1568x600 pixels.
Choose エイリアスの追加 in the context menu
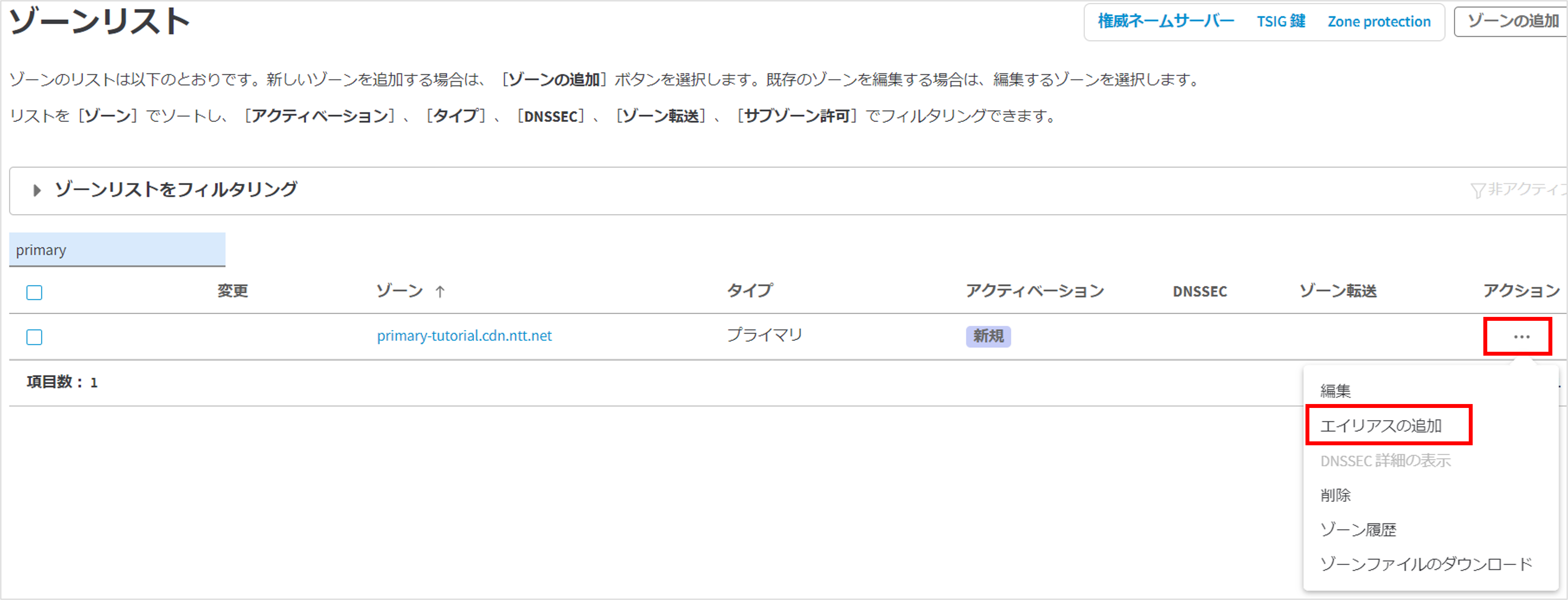pos(1381,425)
